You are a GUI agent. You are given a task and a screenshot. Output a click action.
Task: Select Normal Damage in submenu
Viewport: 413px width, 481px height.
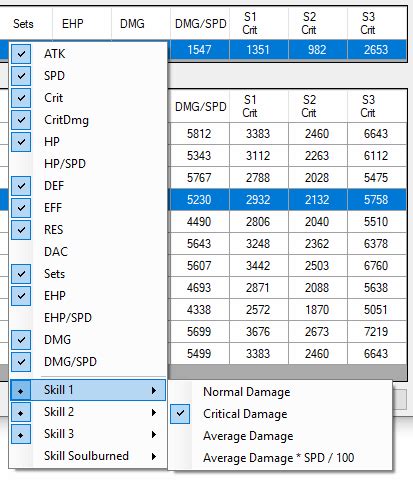pos(280,392)
